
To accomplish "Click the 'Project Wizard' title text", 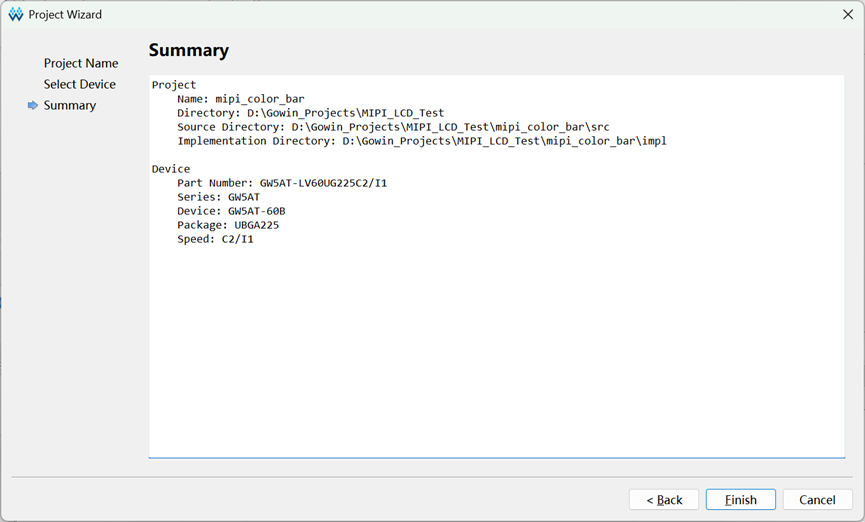I will pos(65,14).
